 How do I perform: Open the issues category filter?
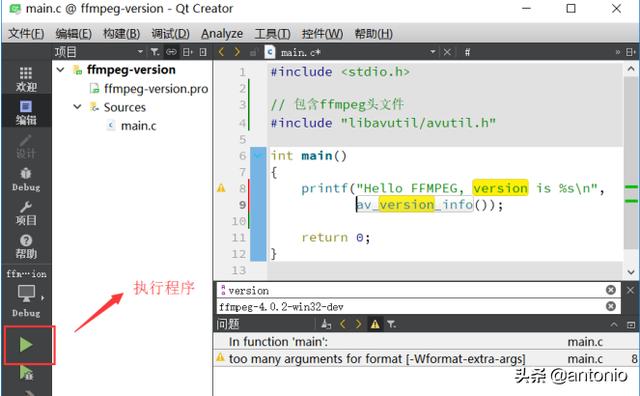(x=391, y=324)
